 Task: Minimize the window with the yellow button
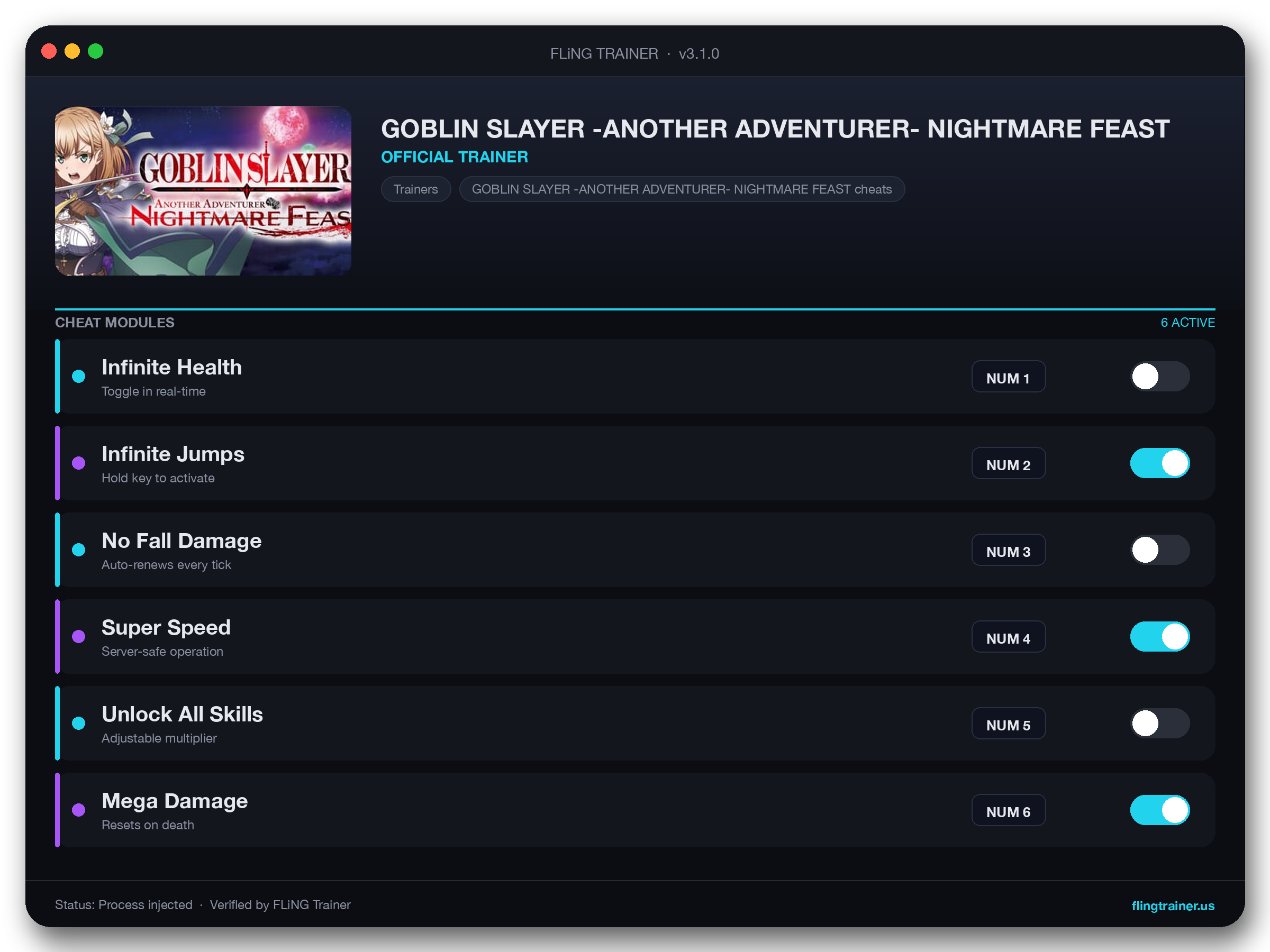pyautogui.click(x=72, y=52)
